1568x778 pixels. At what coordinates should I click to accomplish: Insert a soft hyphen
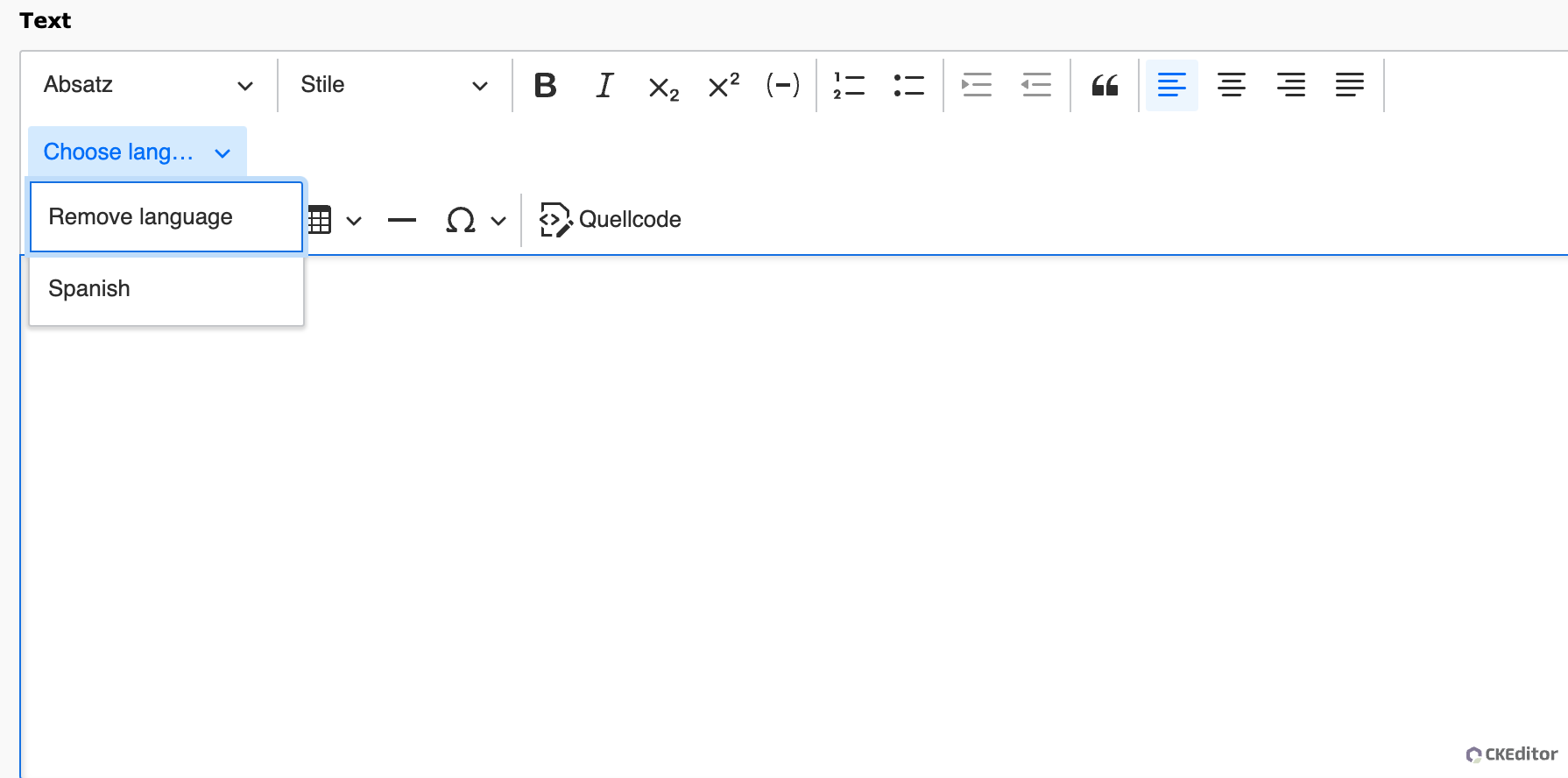point(782,85)
